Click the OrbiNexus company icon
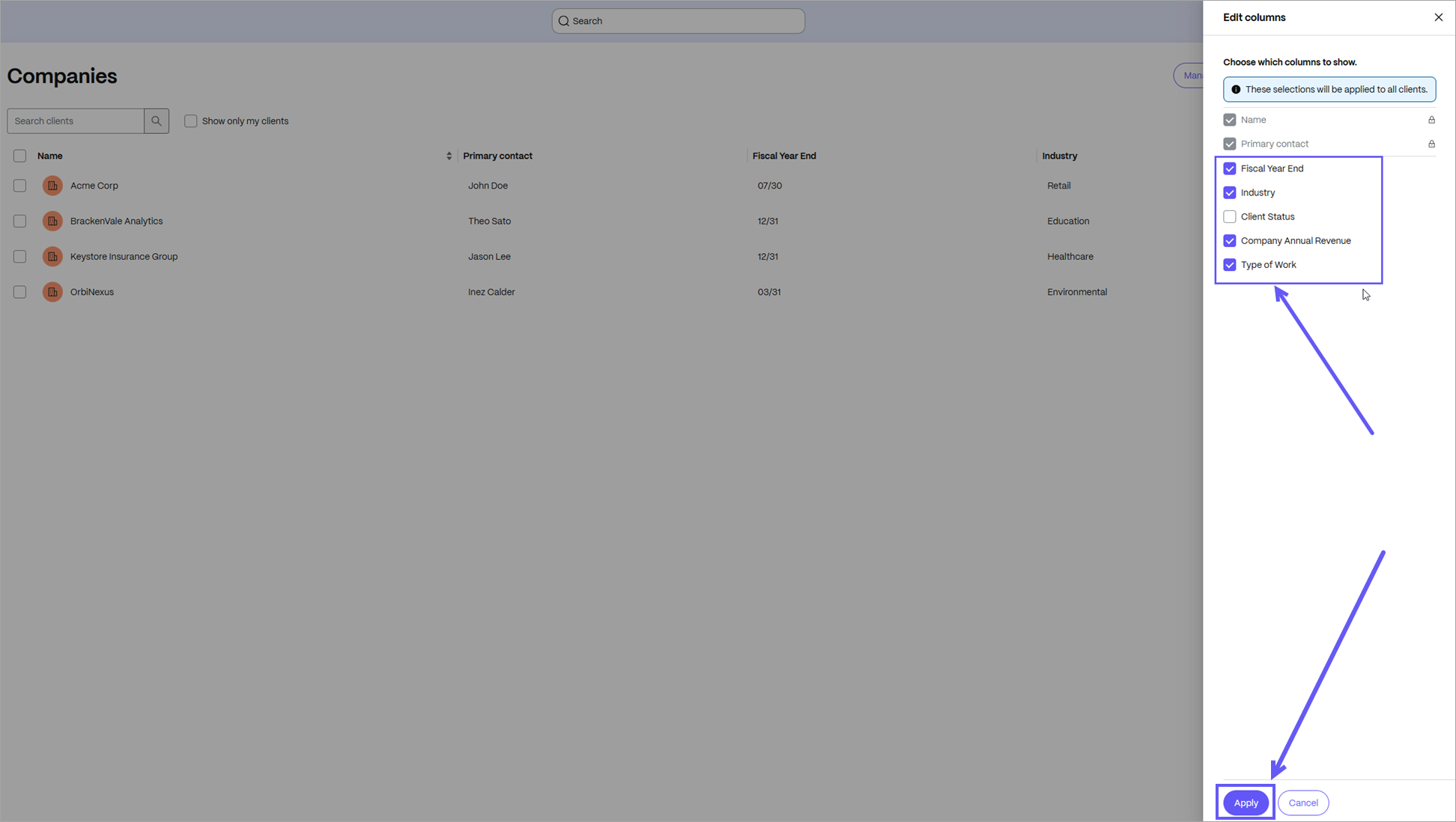This screenshot has width=1456, height=822. (x=52, y=292)
